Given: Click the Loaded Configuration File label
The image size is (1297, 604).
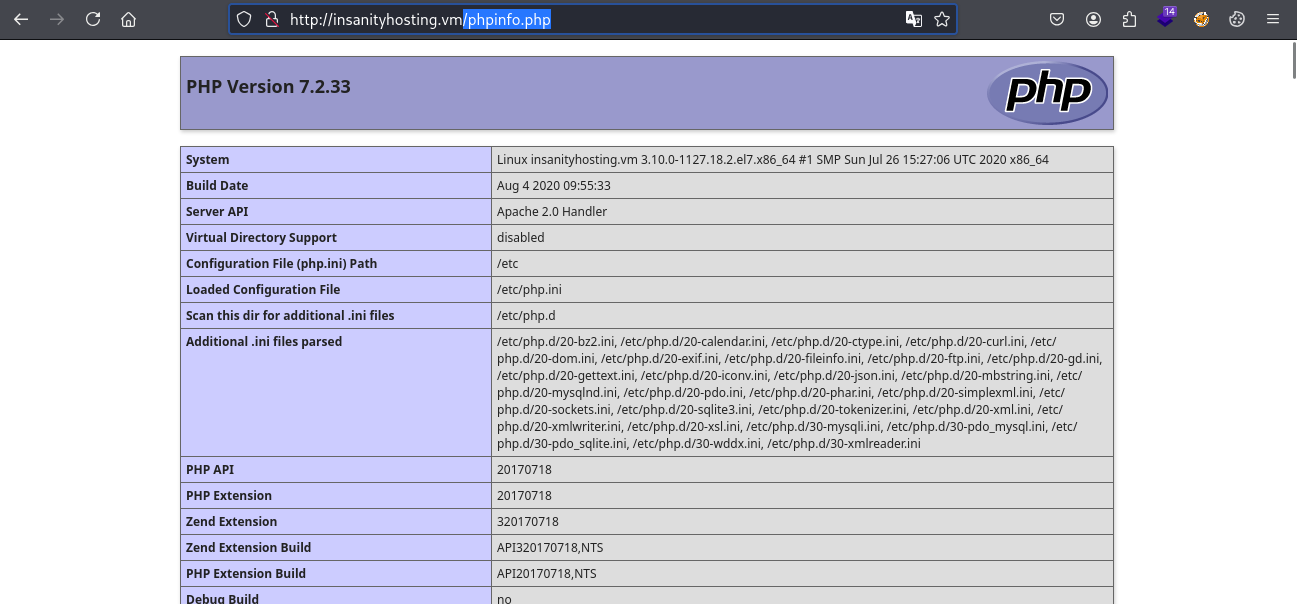Looking at the screenshot, I should click(x=263, y=290).
